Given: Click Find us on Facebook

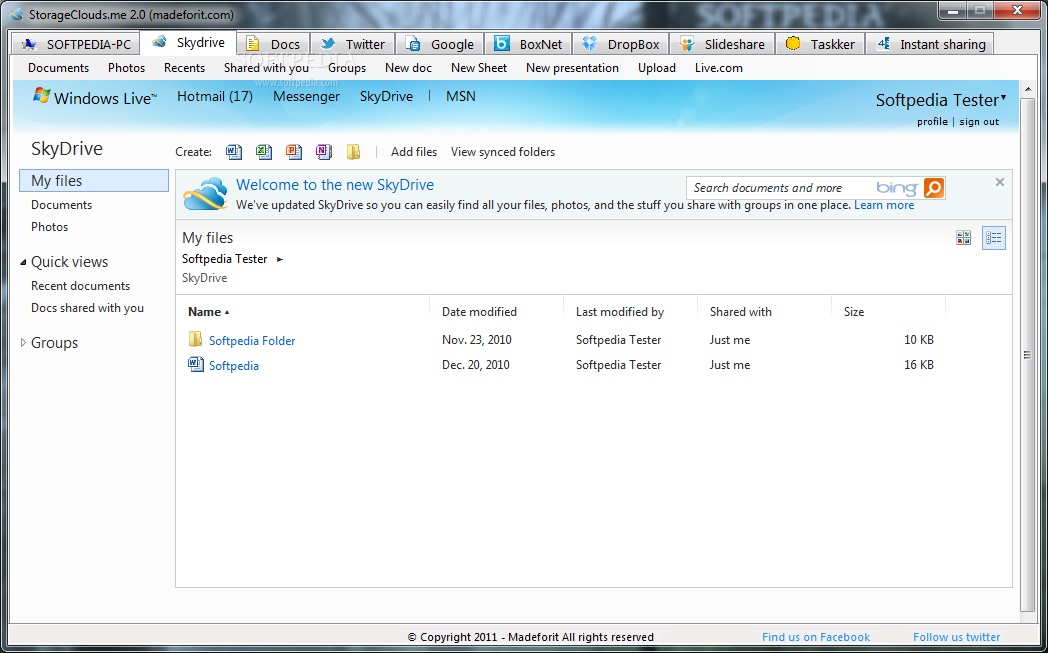Looking at the screenshot, I should point(815,637).
